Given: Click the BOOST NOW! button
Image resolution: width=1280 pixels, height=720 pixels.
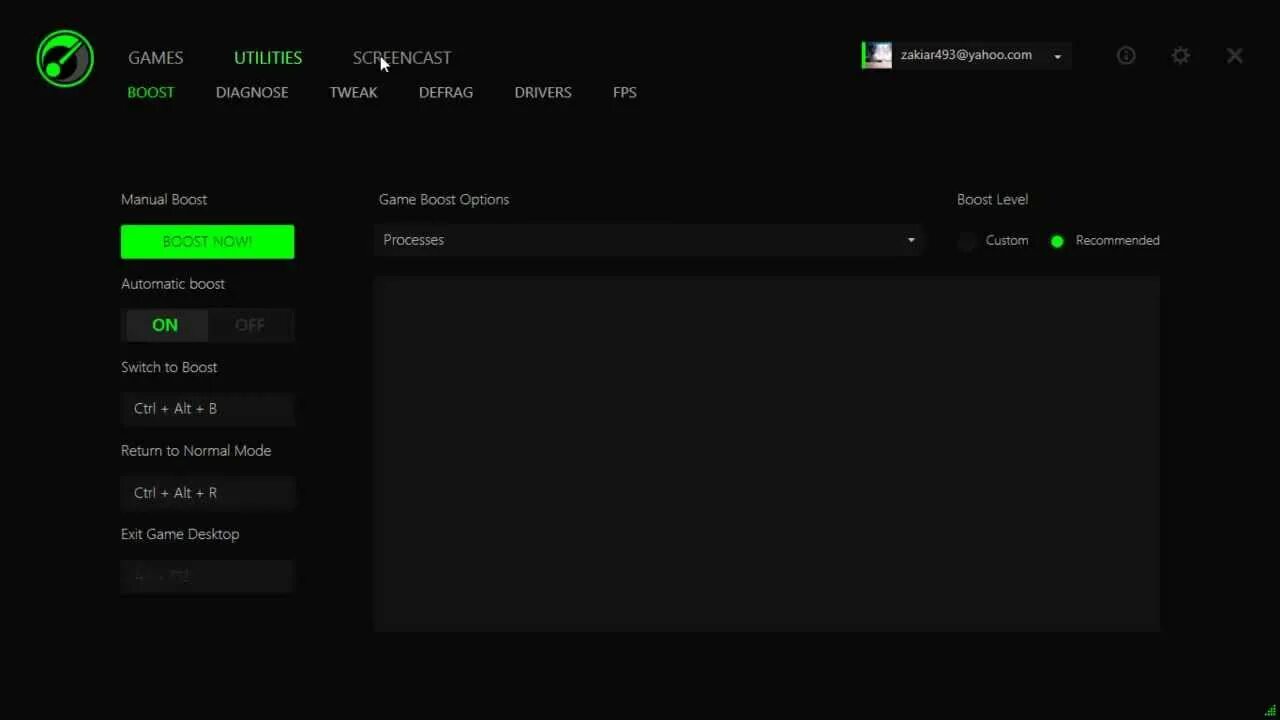Looking at the screenshot, I should [208, 242].
